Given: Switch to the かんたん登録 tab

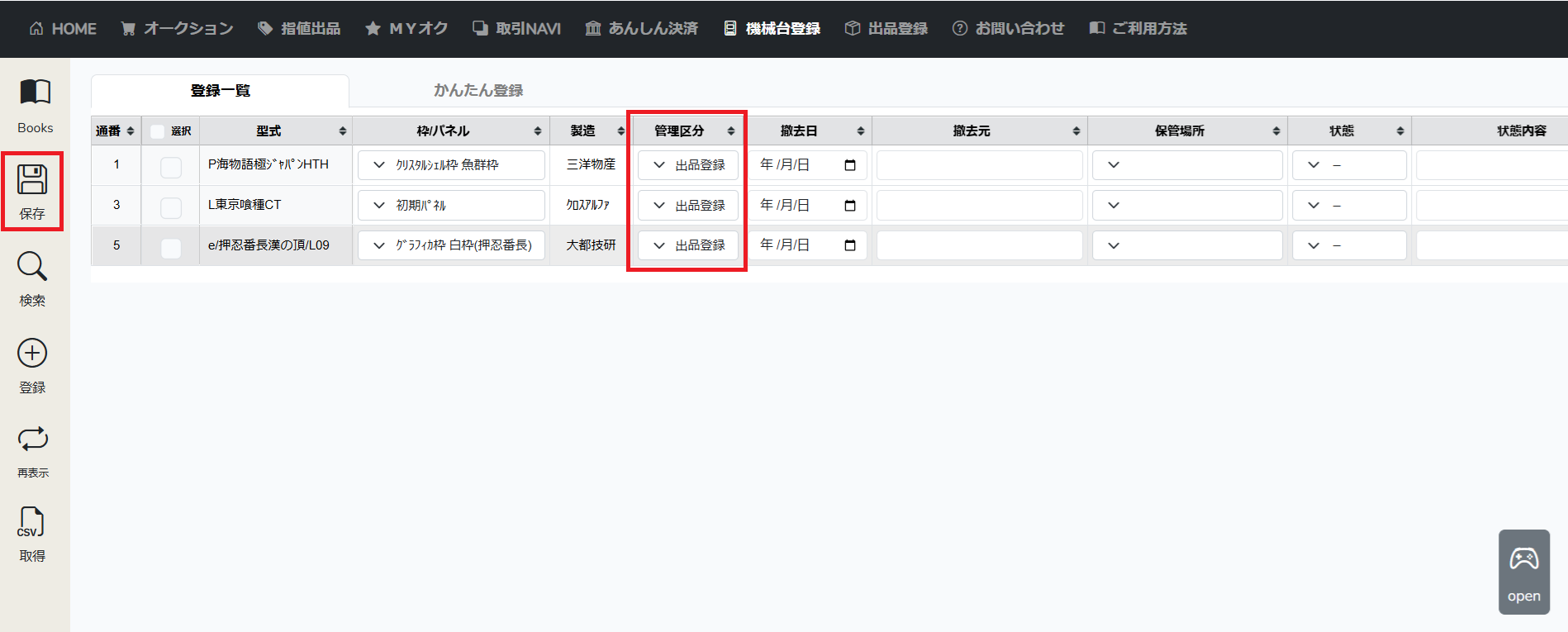Looking at the screenshot, I should click(x=478, y=91).
